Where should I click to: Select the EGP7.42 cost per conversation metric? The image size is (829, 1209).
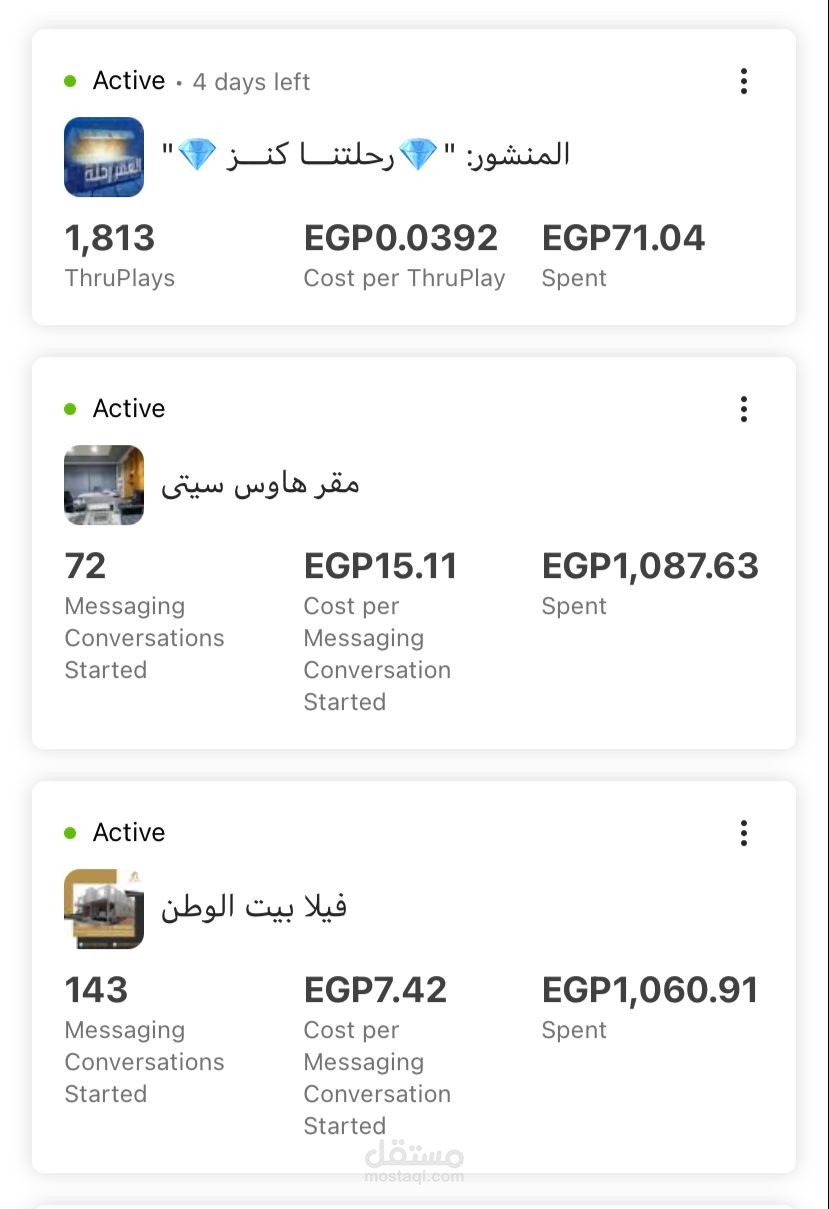click(x=377, y=1055)
